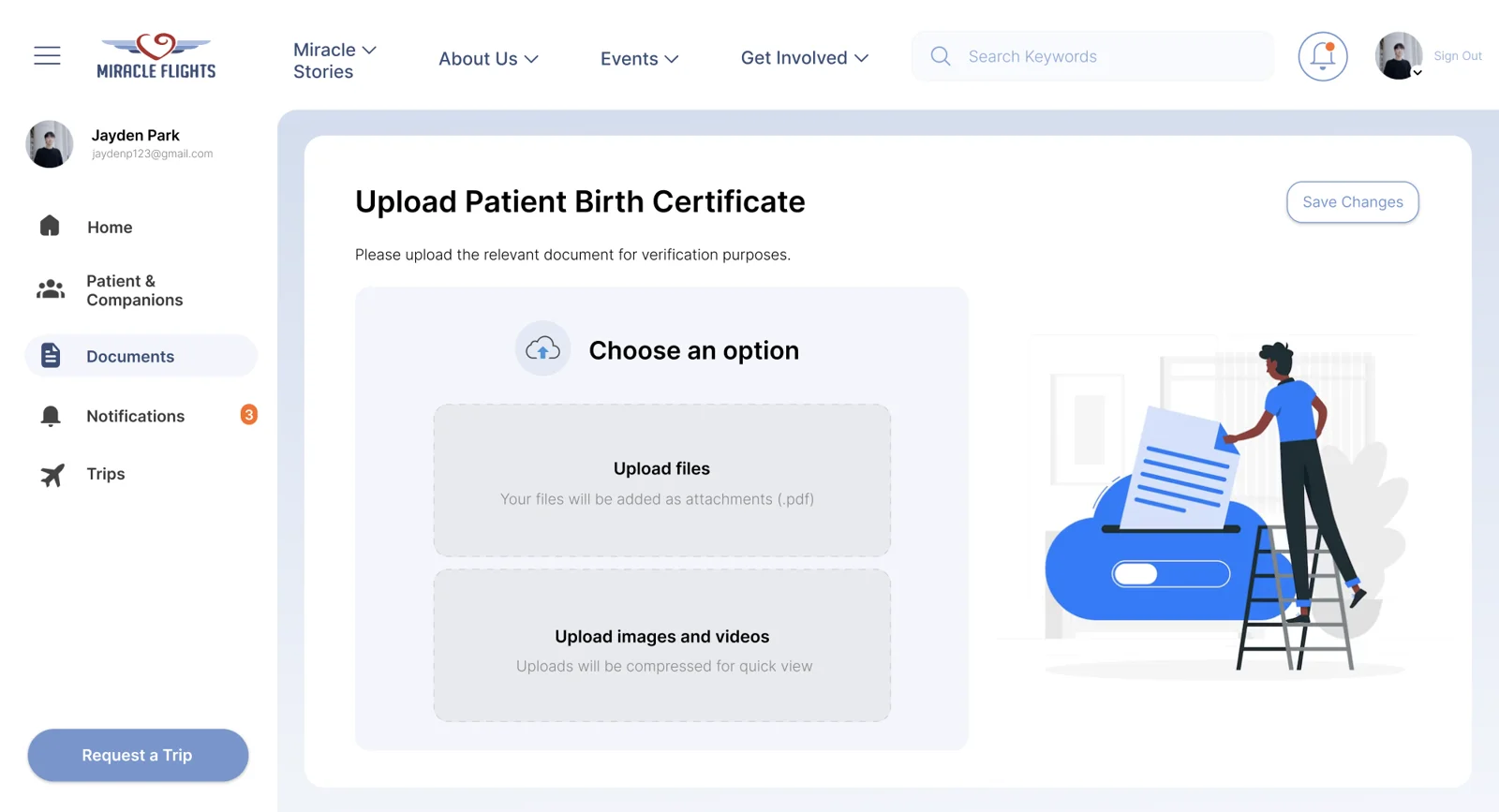Click the Home house icon
The width and height of the screenshot is (1499, 812).
[x=50, y=226]
